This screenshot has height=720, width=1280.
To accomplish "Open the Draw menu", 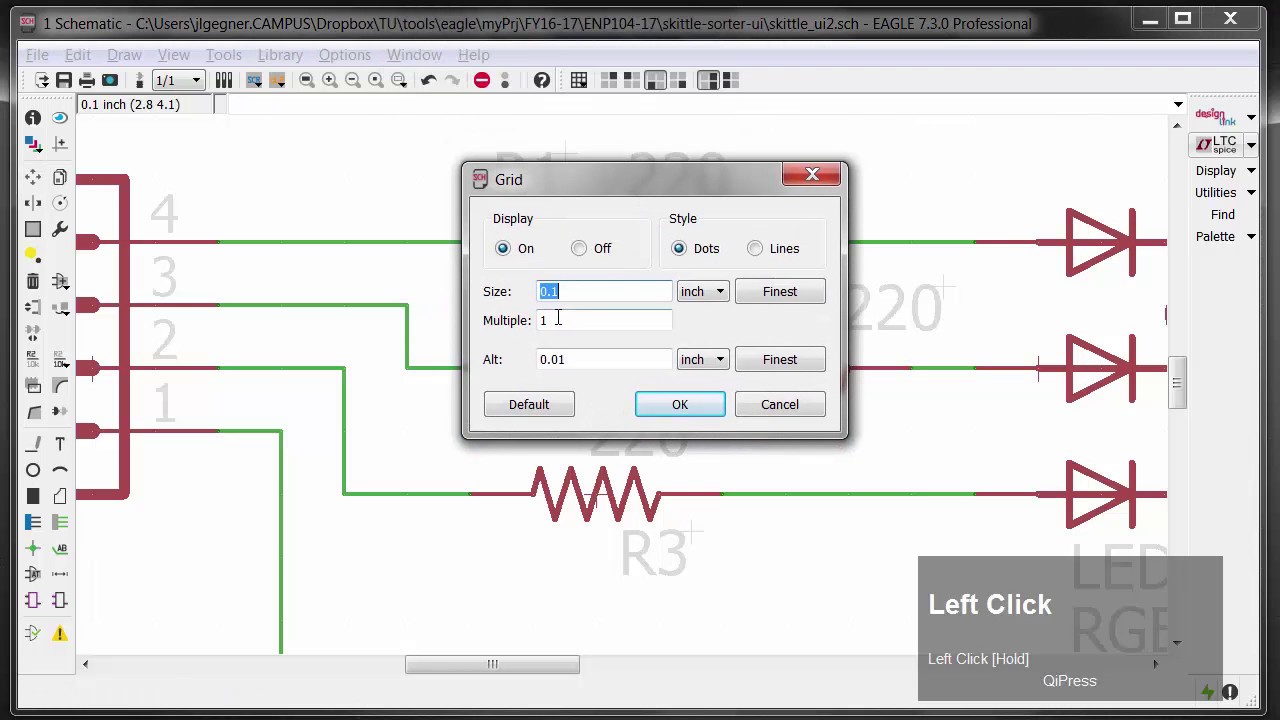I will pos(124,55).
